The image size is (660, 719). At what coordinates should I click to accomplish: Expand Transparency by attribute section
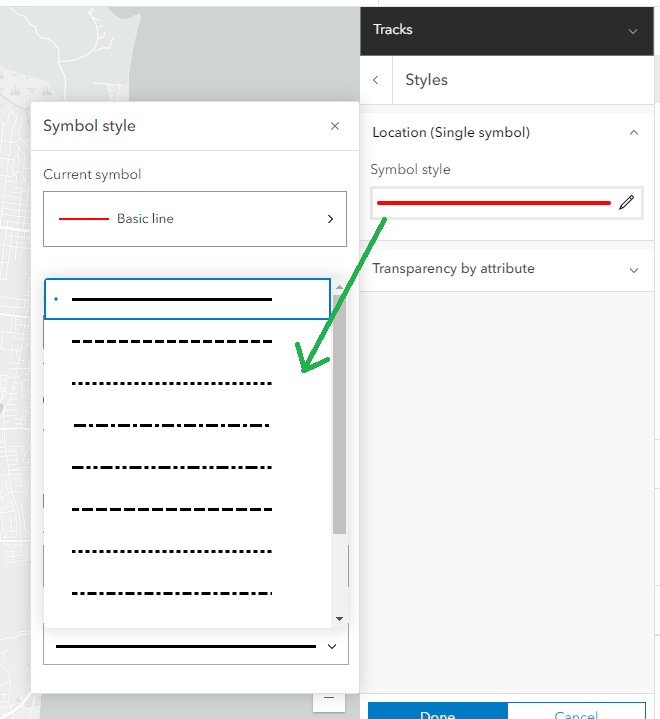[634, 270]
